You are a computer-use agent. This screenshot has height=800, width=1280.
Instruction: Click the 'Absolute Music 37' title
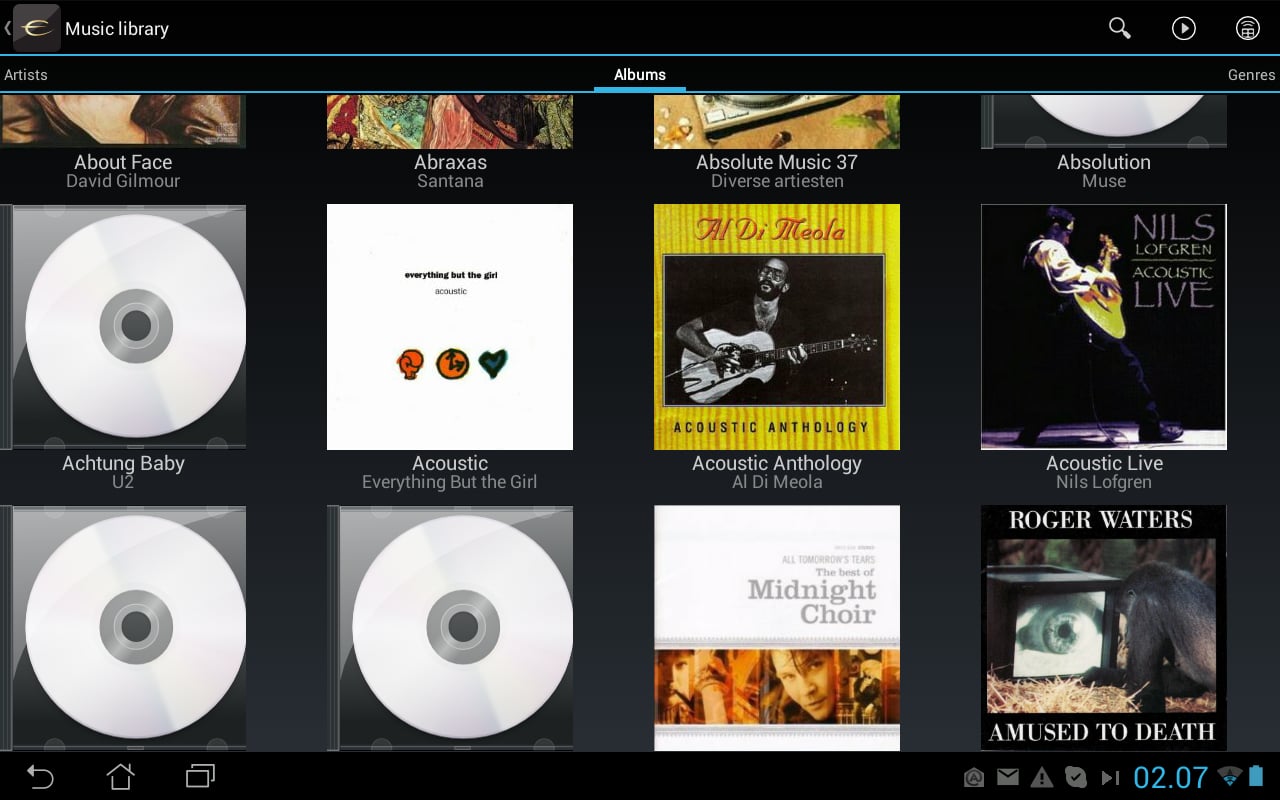(x=777, y=162)
